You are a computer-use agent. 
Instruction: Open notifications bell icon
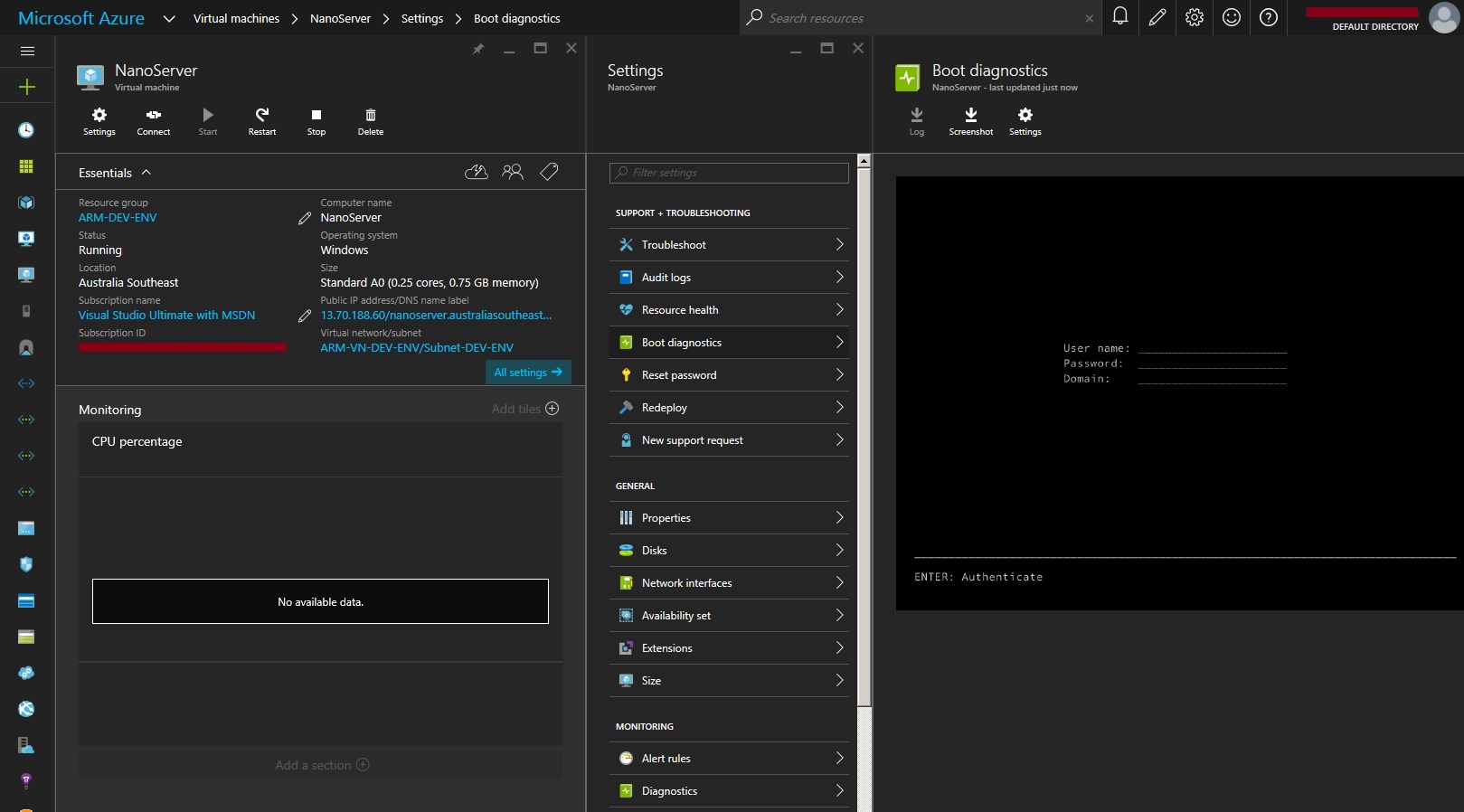(x=1120, y=17)
